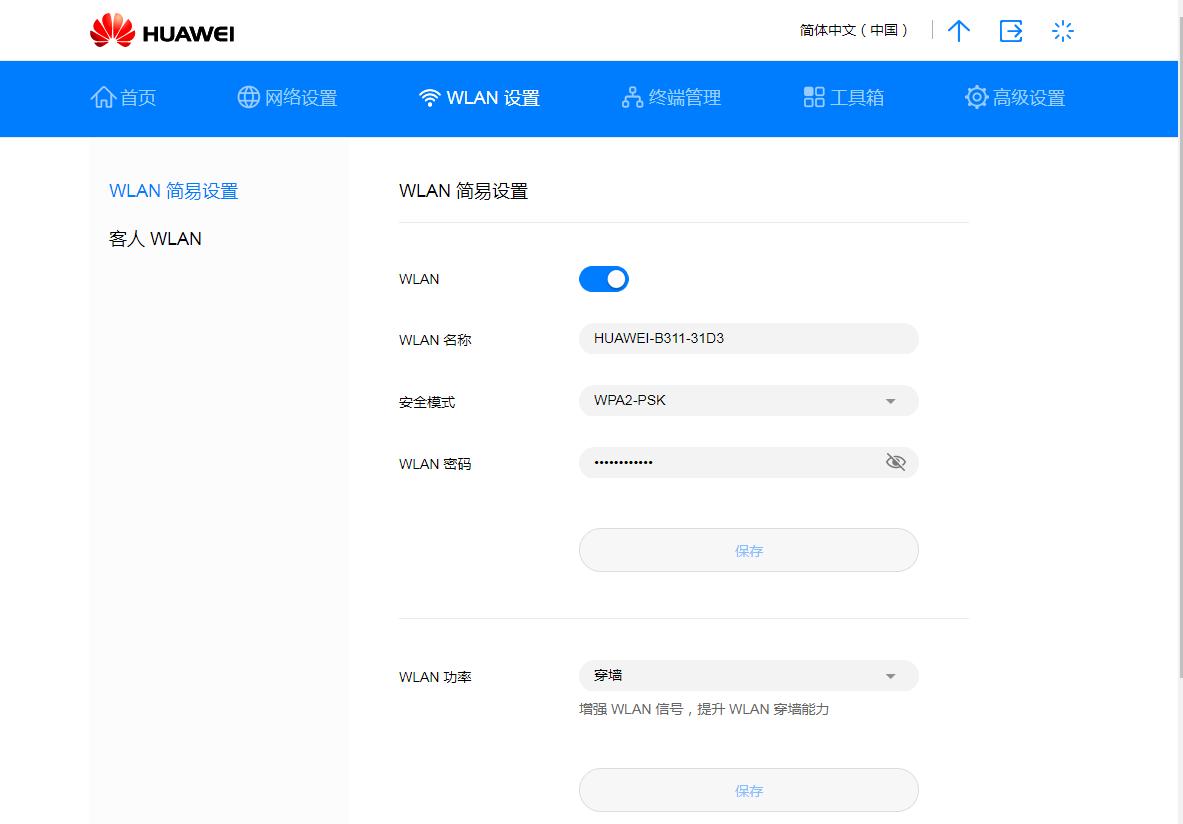Click 保存 button below WLAN 功率
The image size is (1183, 824).
point(748,790)
